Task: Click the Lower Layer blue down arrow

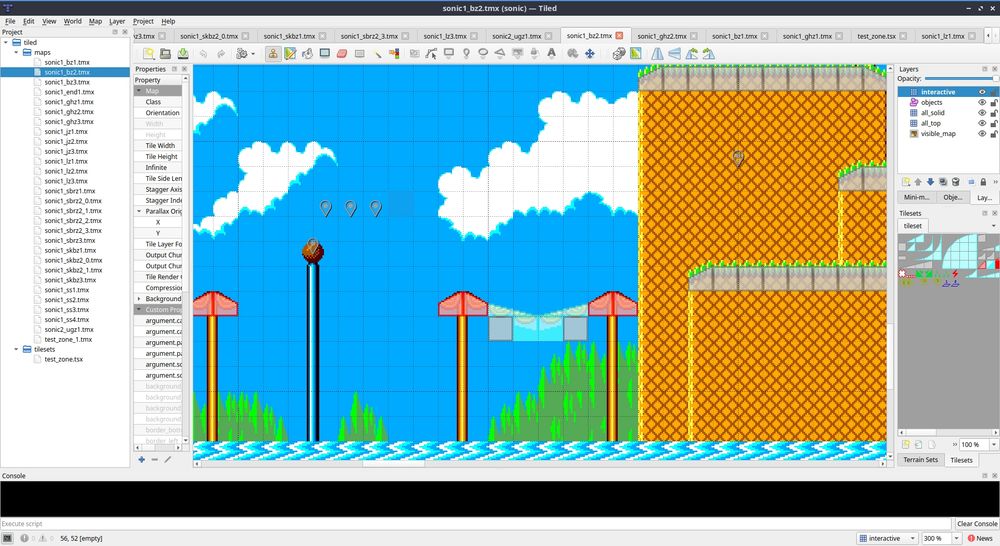Action: point(930,182)
